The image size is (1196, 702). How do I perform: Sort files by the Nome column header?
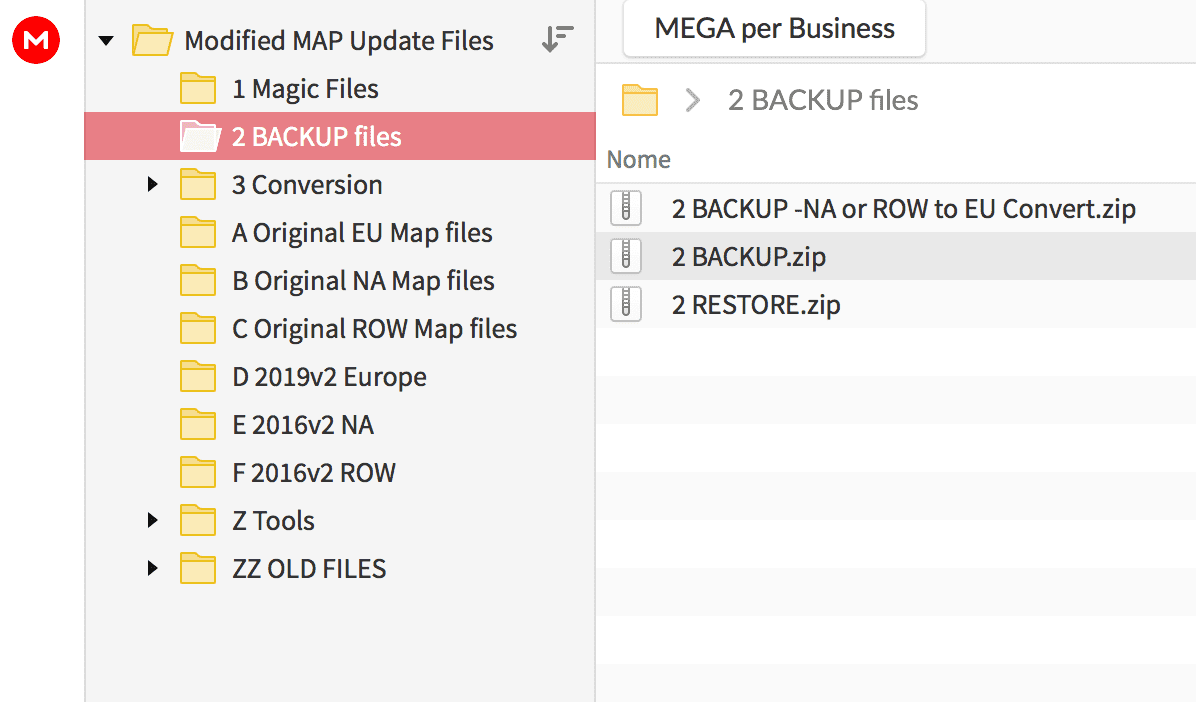coord(639,160)
